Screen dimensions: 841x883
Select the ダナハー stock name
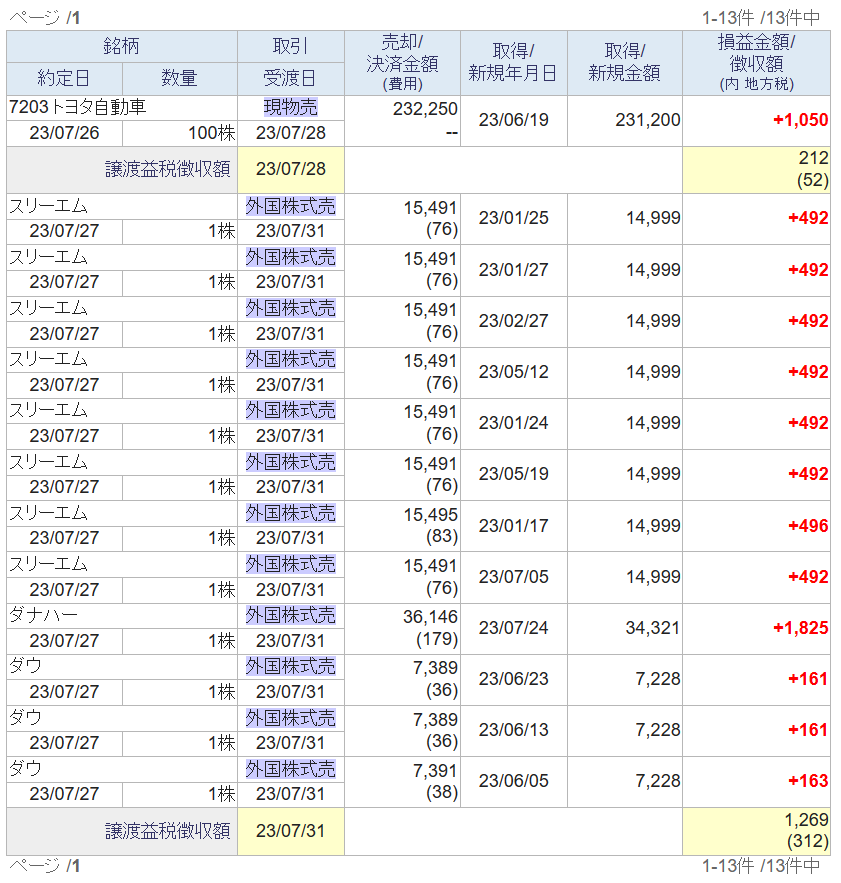point(43,615)
